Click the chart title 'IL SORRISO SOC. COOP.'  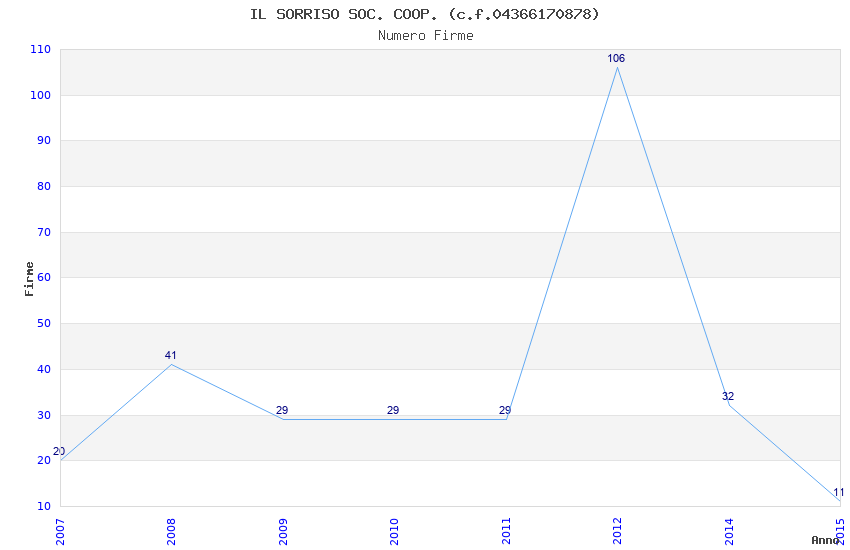tap(343, 14)
